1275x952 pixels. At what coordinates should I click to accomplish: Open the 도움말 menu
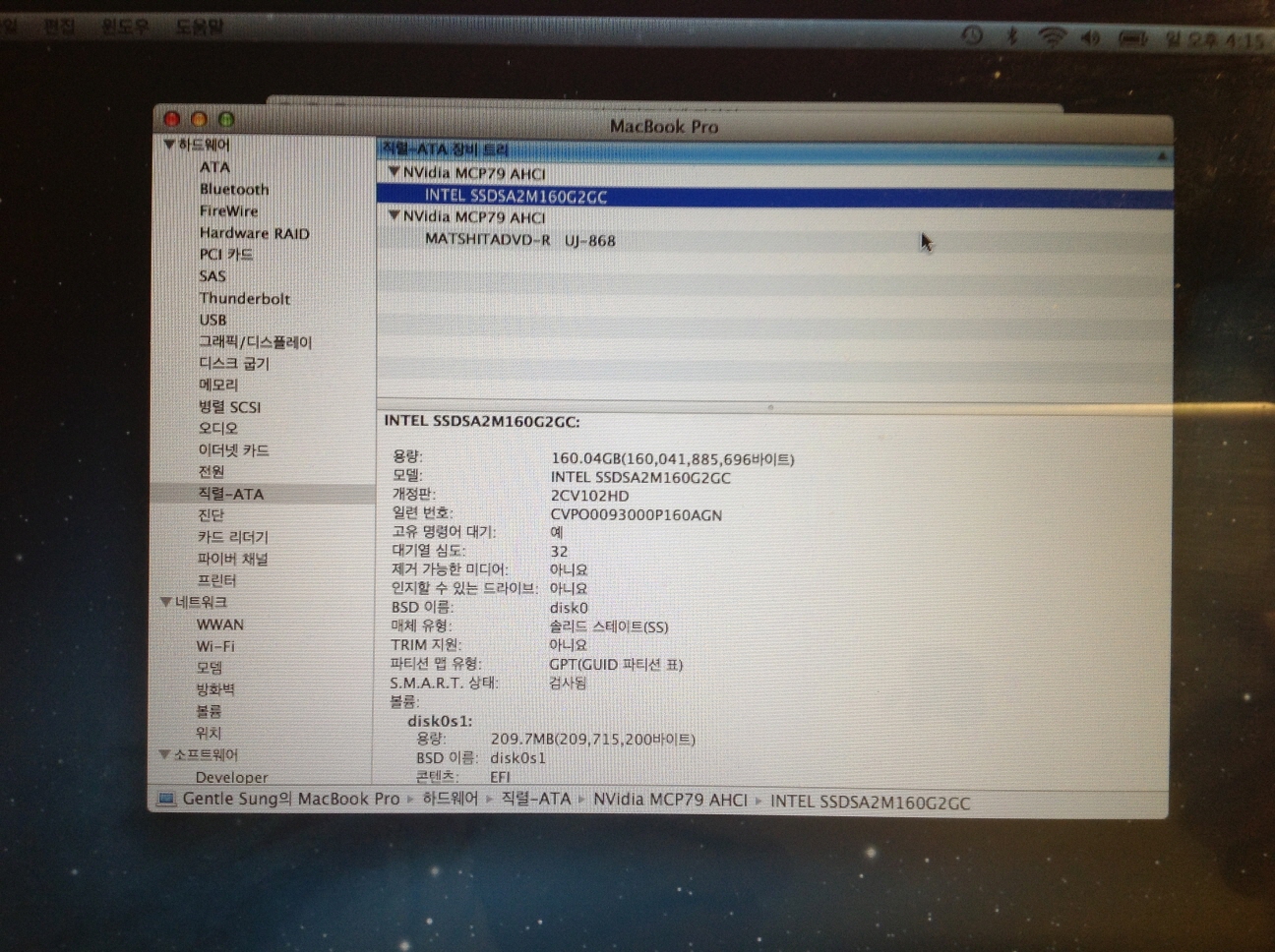[200, 28]
